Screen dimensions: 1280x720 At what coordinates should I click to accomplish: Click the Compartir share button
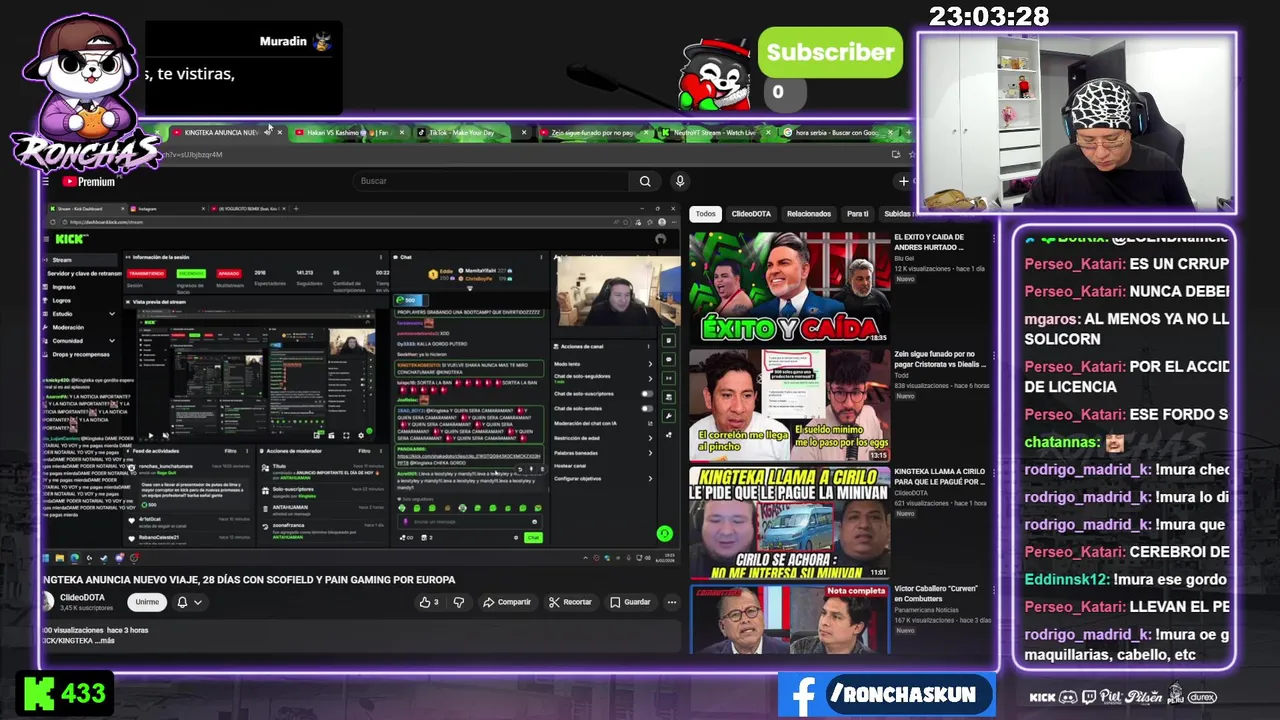[507, 602]
